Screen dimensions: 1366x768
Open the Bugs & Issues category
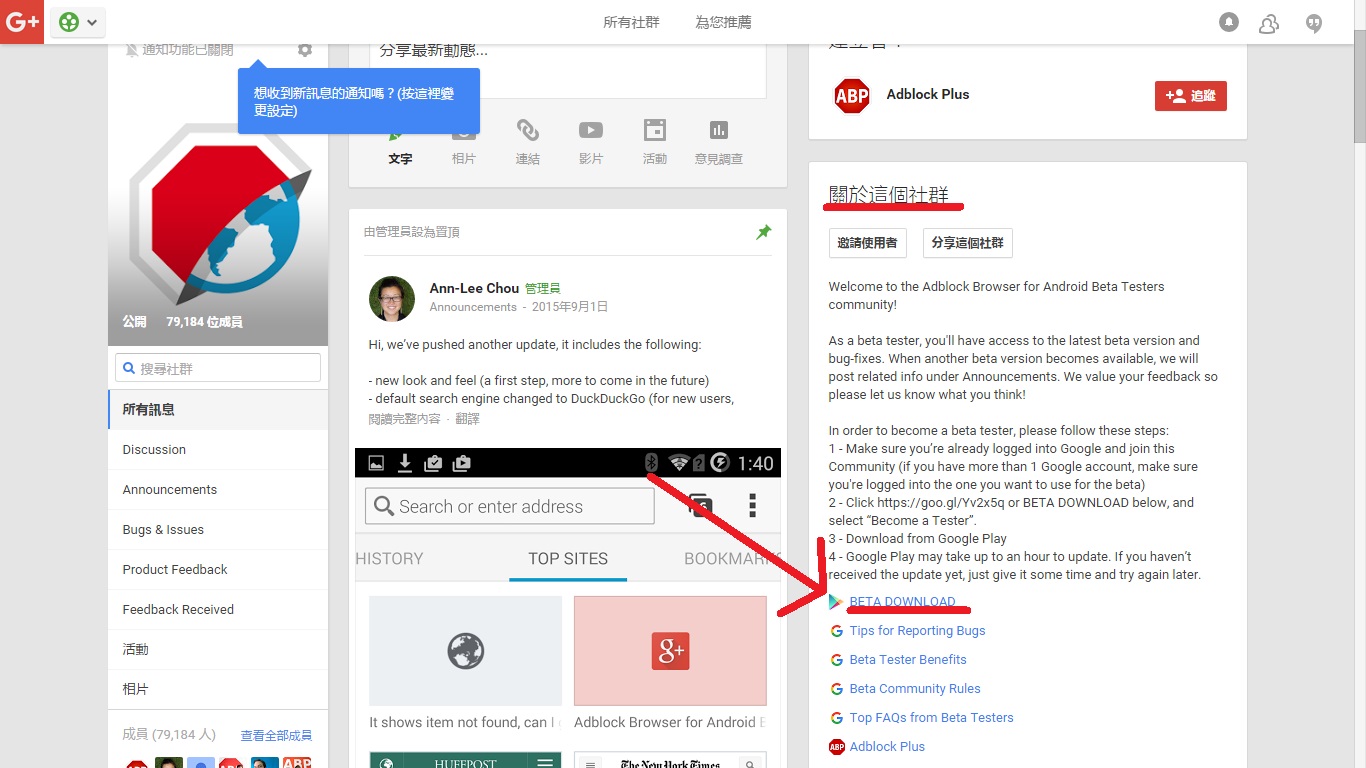point(218,529)
